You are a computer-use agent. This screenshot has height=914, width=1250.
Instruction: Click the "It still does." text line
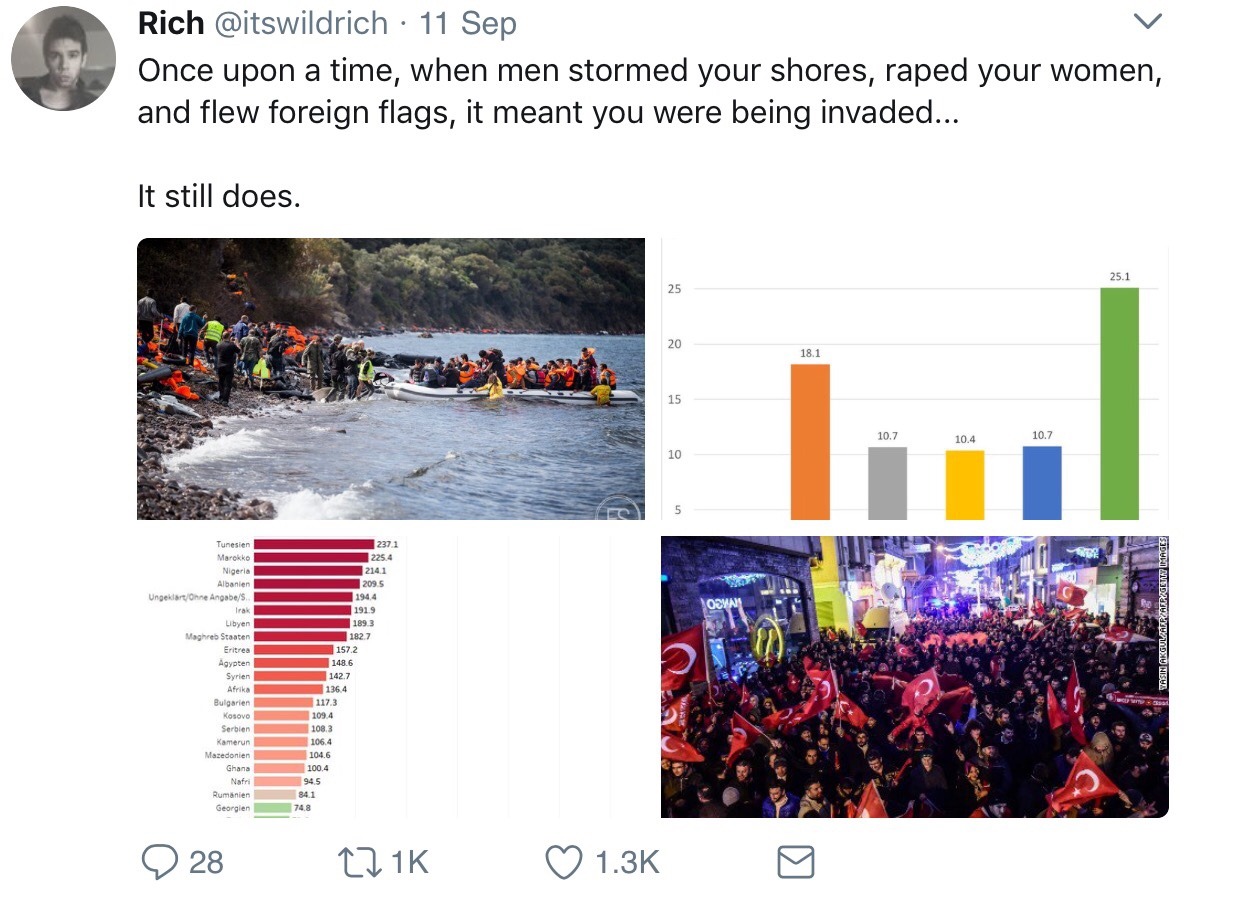219,196
